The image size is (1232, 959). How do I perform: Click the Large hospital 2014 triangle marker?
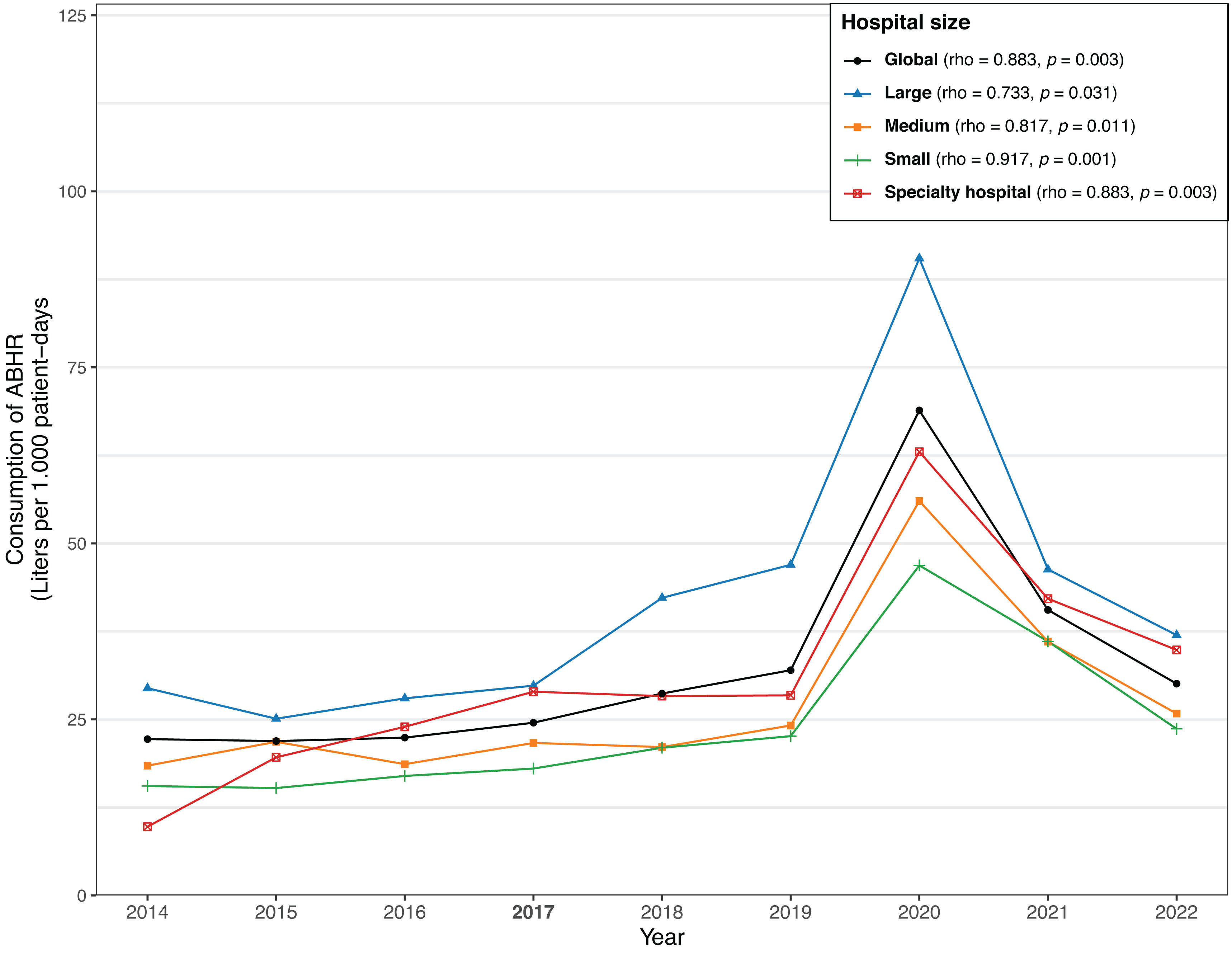point(148,688)
